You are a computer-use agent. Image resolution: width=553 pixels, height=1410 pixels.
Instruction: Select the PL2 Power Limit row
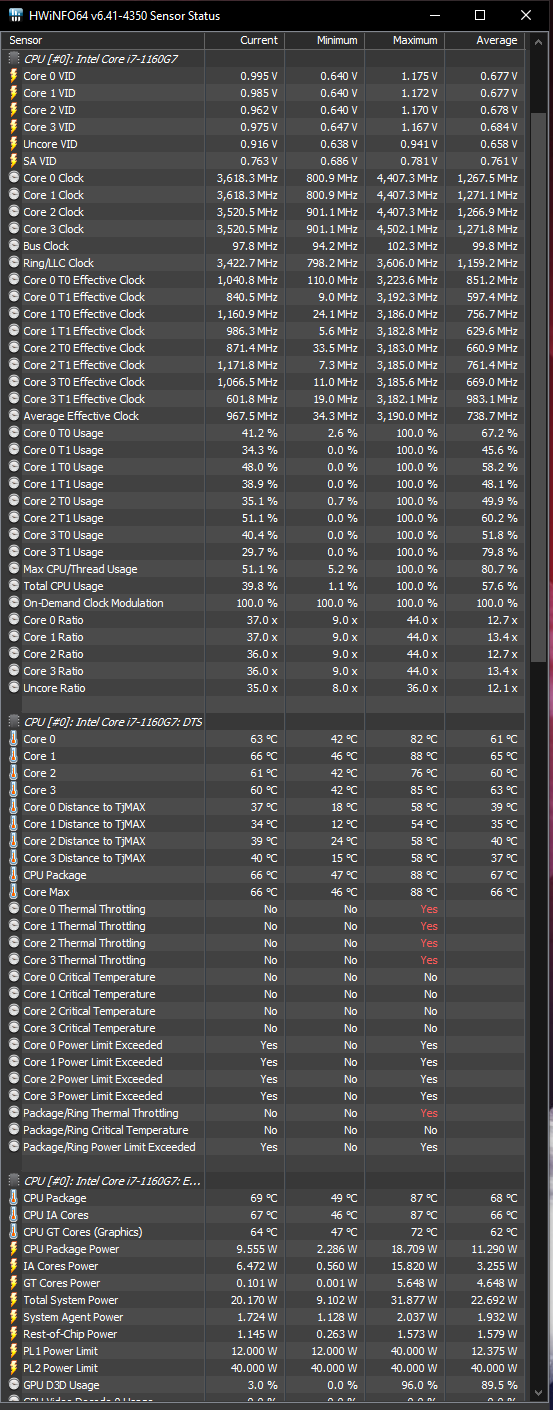point(264,1368)
